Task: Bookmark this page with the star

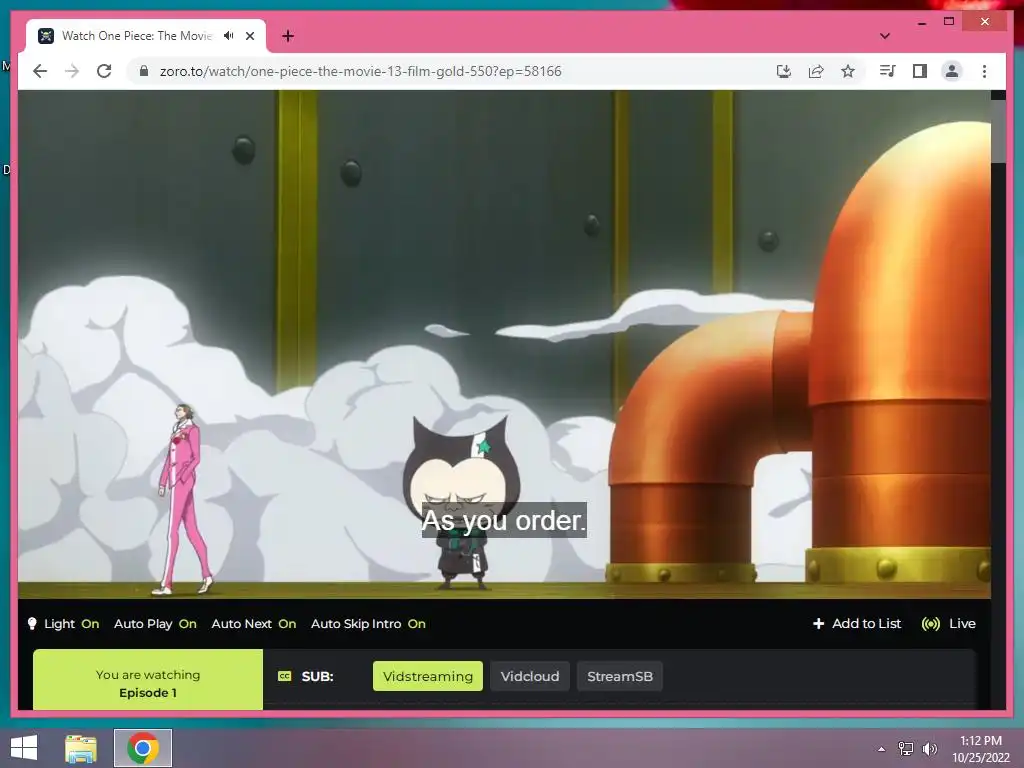Action: click(x=848, y=71)
